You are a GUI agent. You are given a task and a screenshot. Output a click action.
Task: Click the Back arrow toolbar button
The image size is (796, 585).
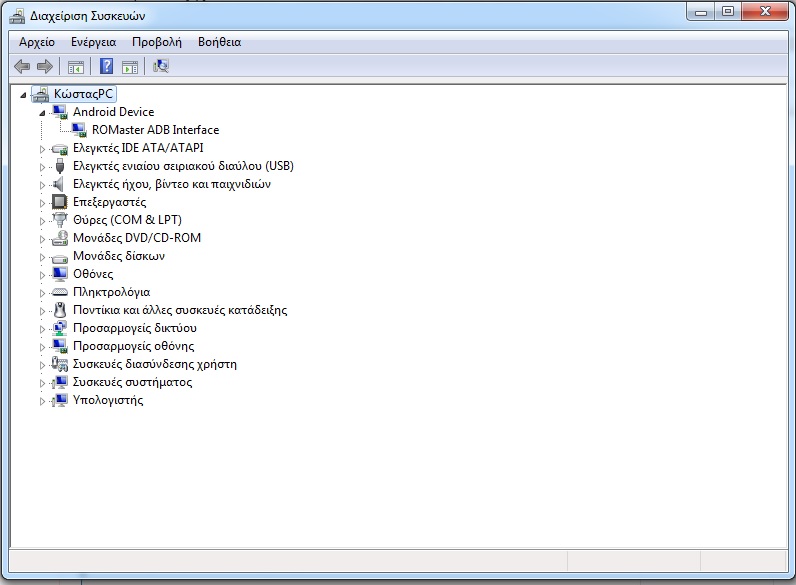[22, 67]
